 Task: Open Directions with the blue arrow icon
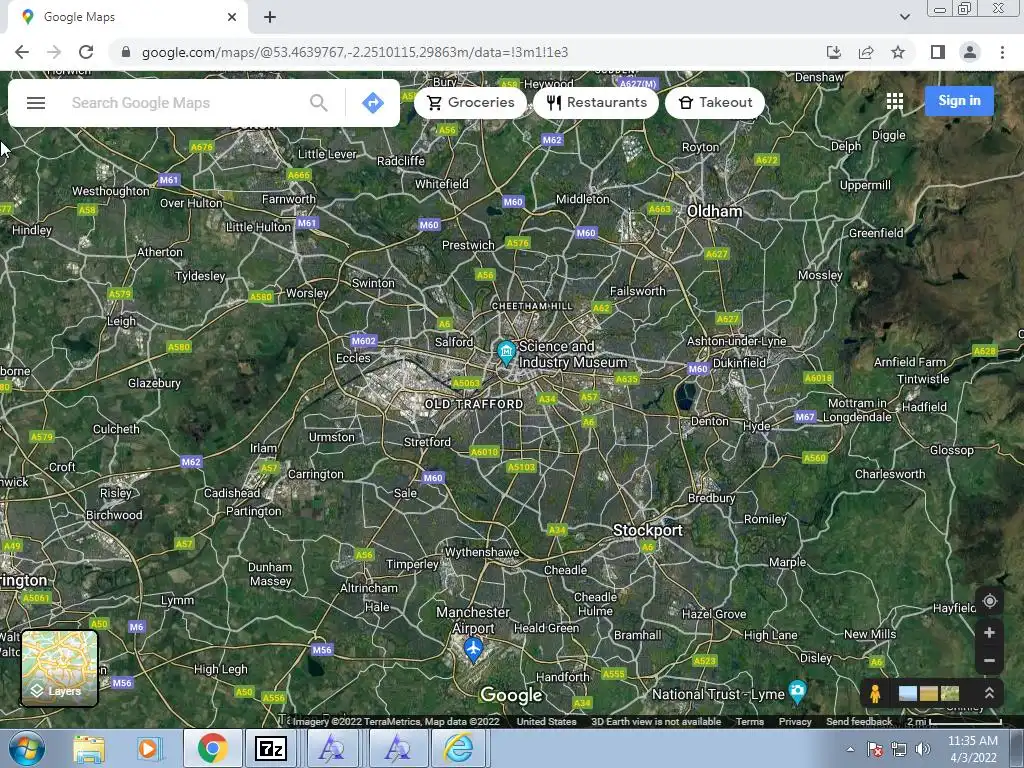[373, 103]
